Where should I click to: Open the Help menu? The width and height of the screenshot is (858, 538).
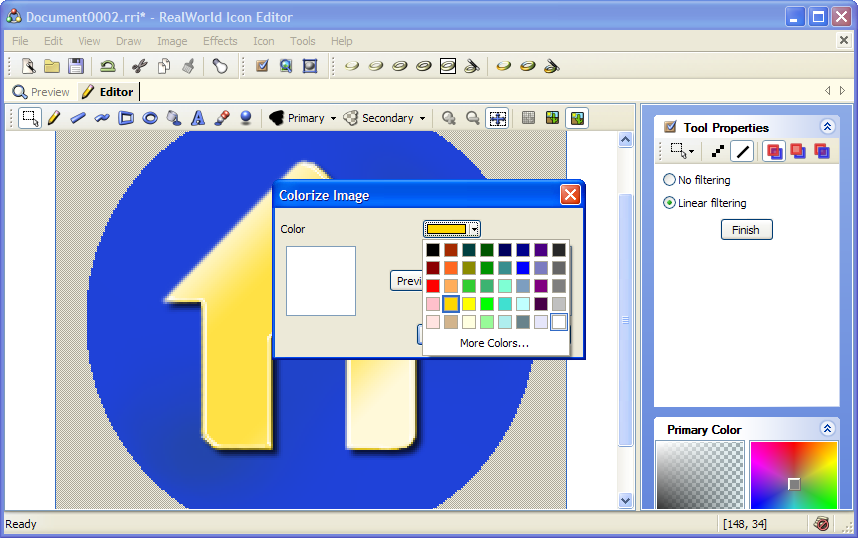(x=341, y=41)
